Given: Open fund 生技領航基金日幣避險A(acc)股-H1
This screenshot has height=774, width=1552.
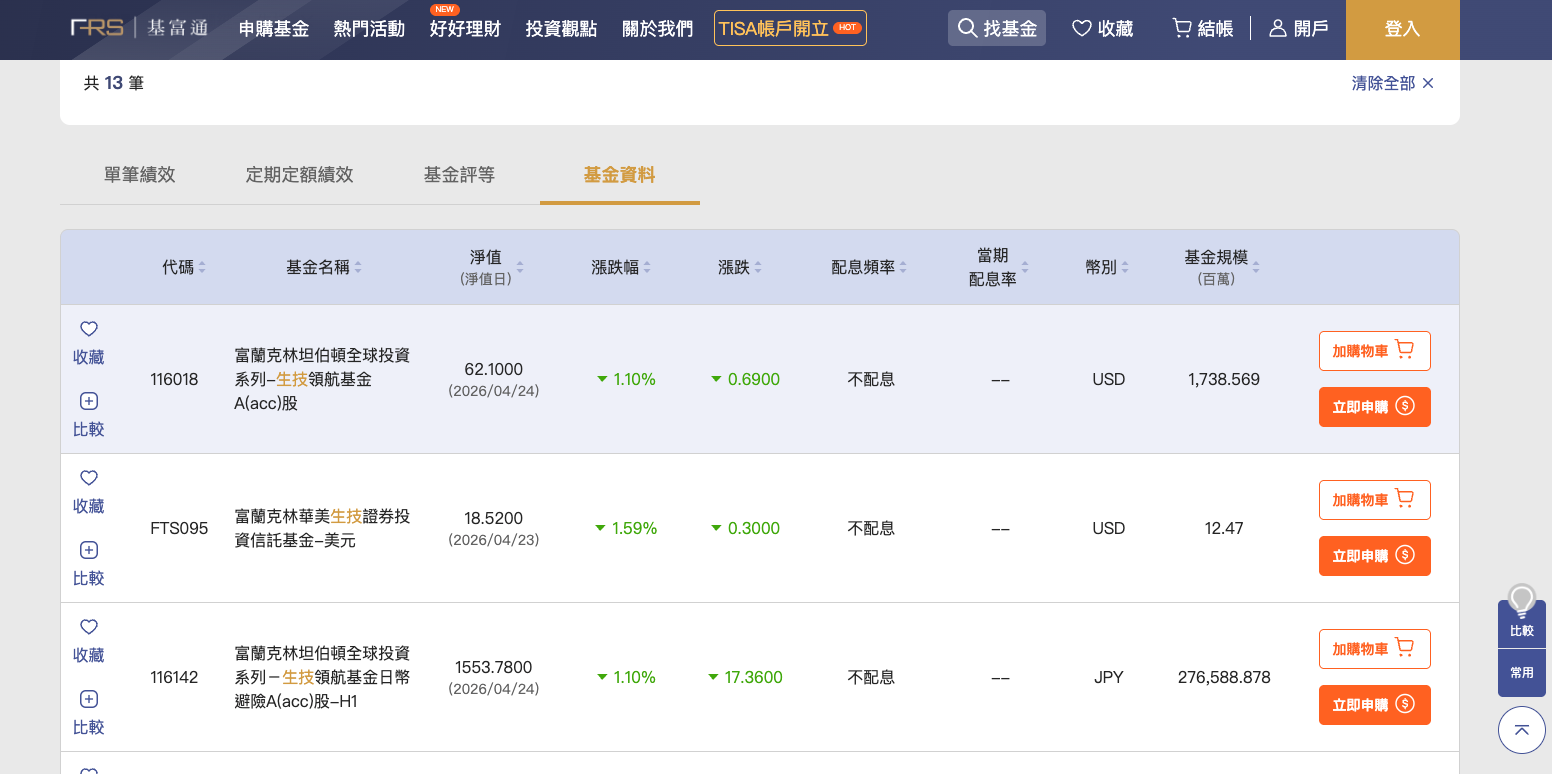Looking at the screenshot, I should pyautogui.click(x=322, y=678).
